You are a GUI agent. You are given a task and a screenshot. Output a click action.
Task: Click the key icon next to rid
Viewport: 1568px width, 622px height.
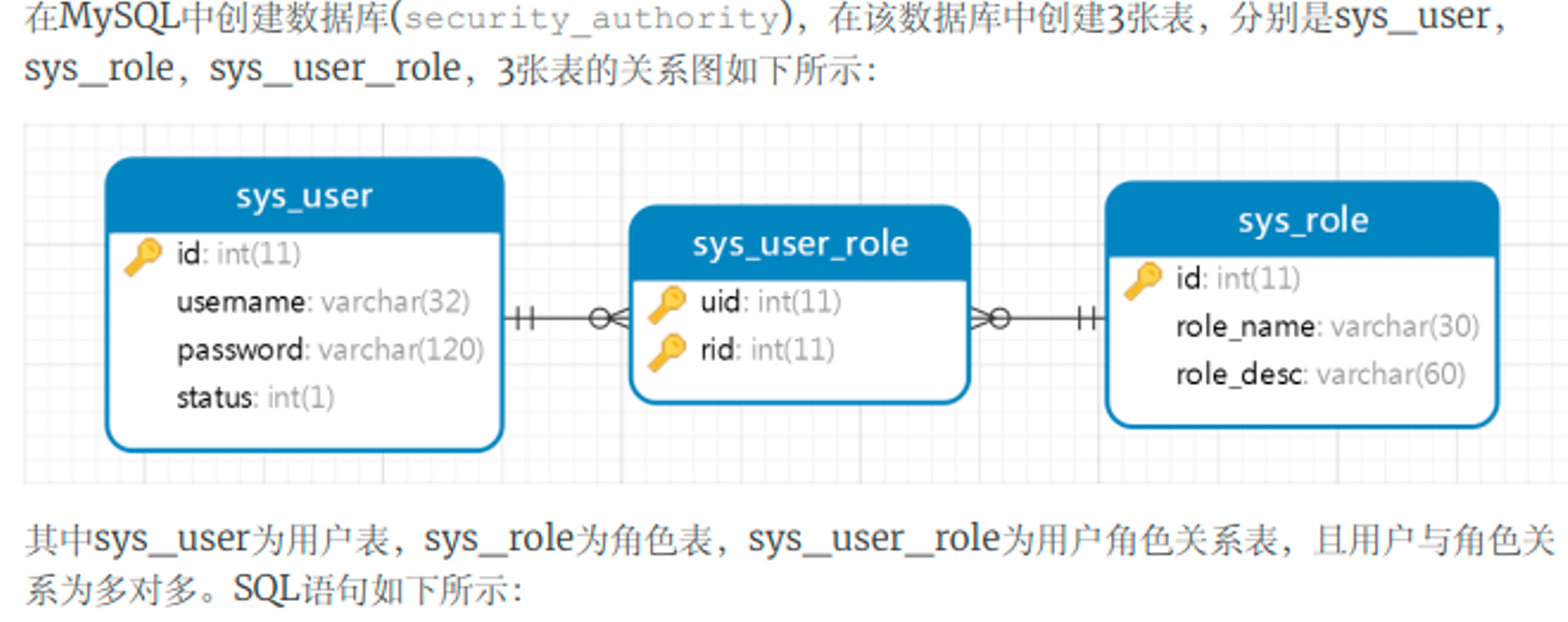point(666,351)
